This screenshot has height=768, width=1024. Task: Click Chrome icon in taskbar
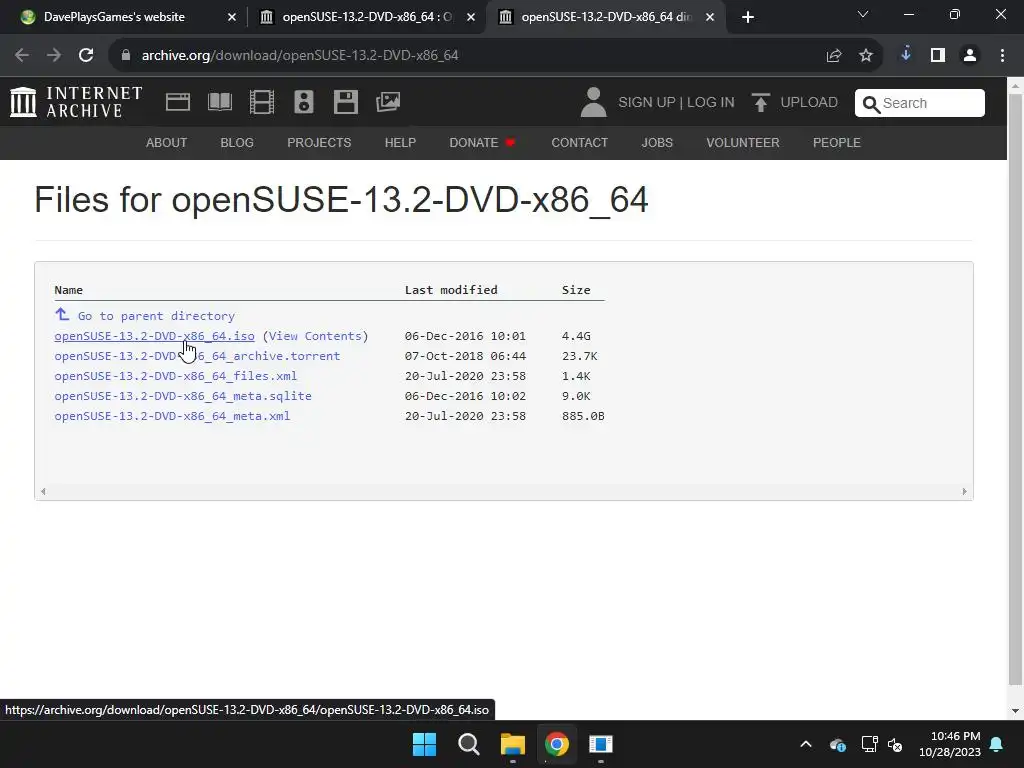[x=556, y=744]
